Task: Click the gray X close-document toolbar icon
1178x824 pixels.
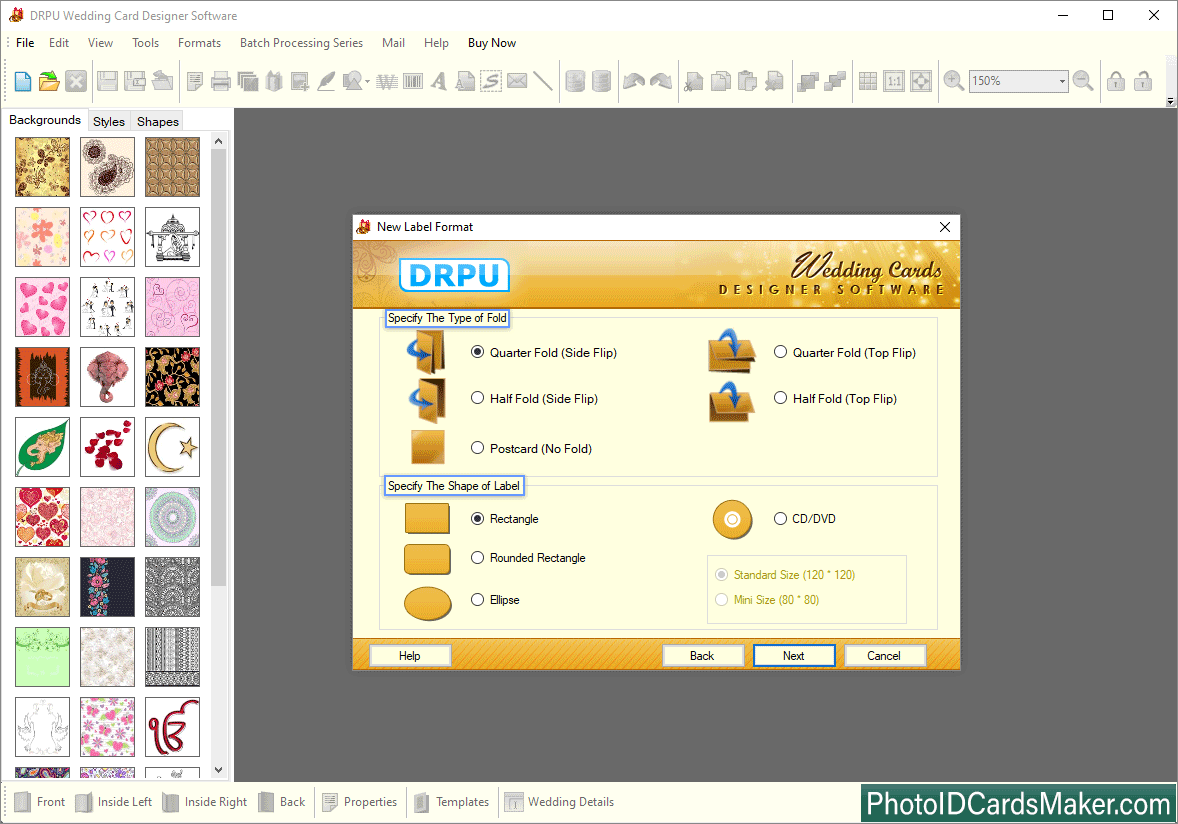Action: (76, 81)
